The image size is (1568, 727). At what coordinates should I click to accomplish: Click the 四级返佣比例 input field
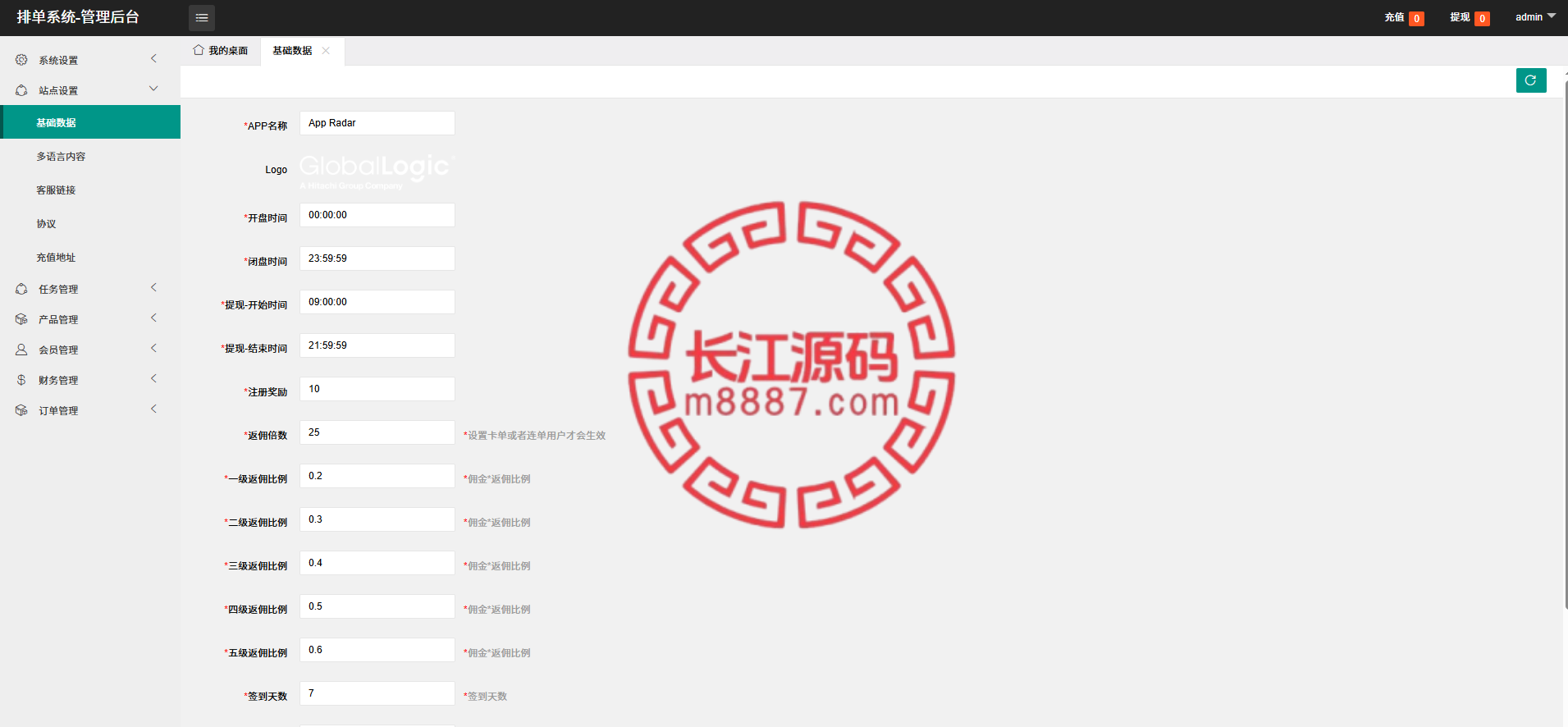click(377, 606)
